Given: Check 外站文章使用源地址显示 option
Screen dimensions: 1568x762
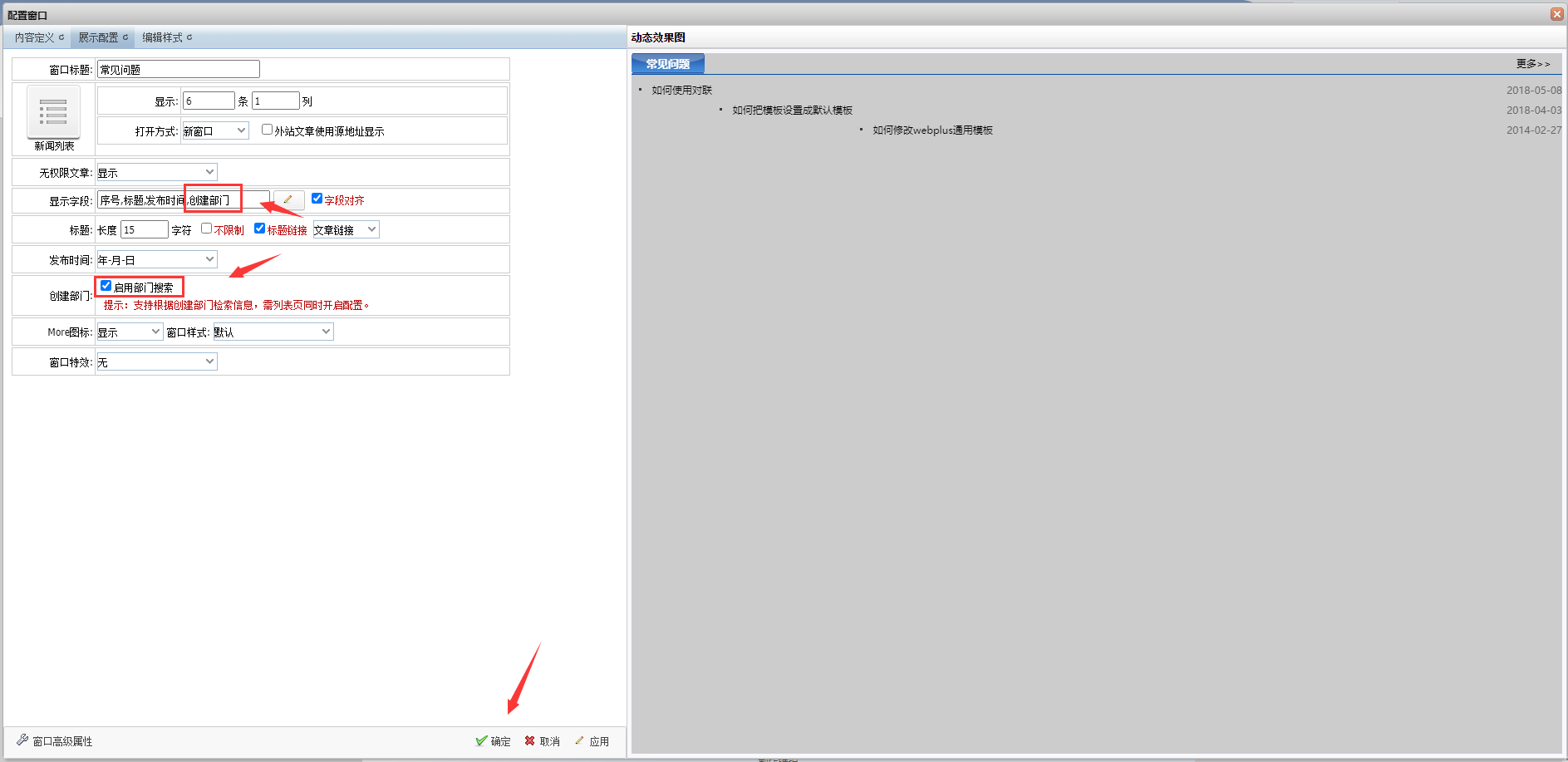Looking at the screenshot, I should click(267, 130).
